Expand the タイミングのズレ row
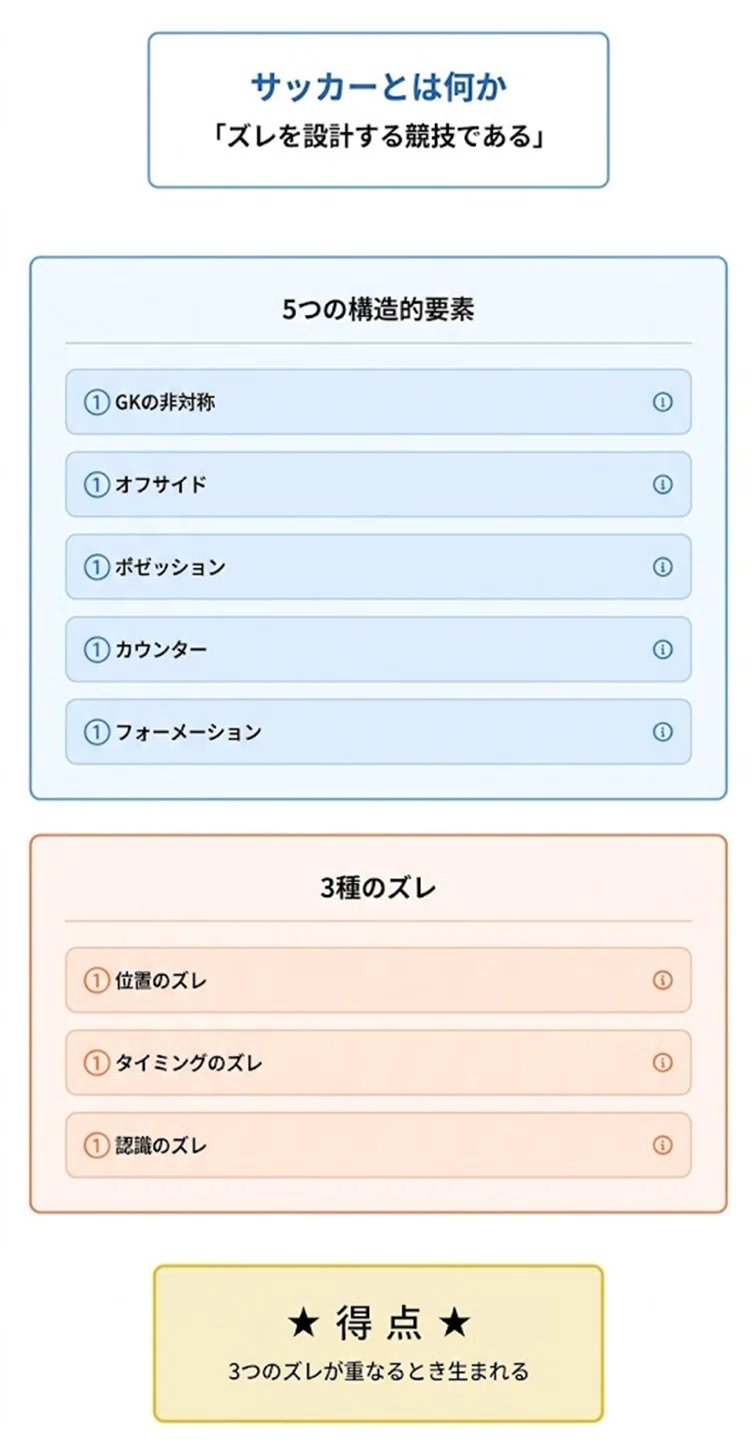The image size is (753, 1454). click(378, 1062)
